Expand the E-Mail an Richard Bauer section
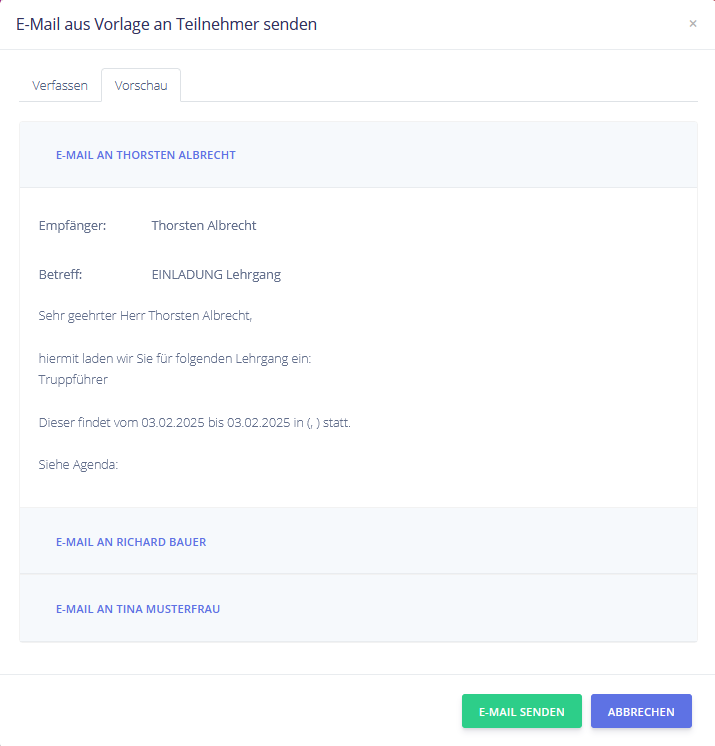Image resolution: width=715 pixels, height=746 pixels. [x=131, y=542]
